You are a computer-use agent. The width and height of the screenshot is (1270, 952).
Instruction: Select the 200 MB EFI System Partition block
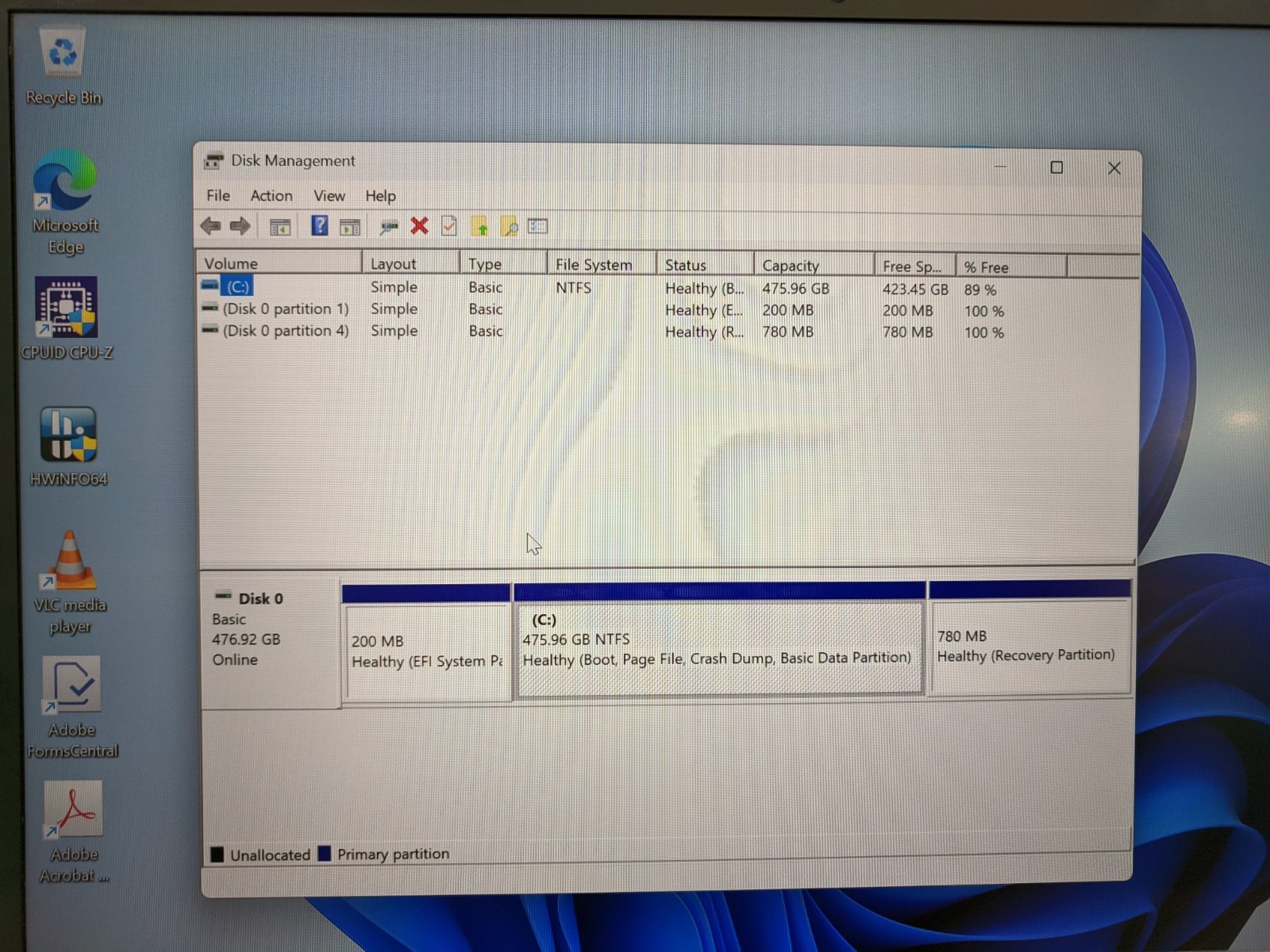click(427, 643)
